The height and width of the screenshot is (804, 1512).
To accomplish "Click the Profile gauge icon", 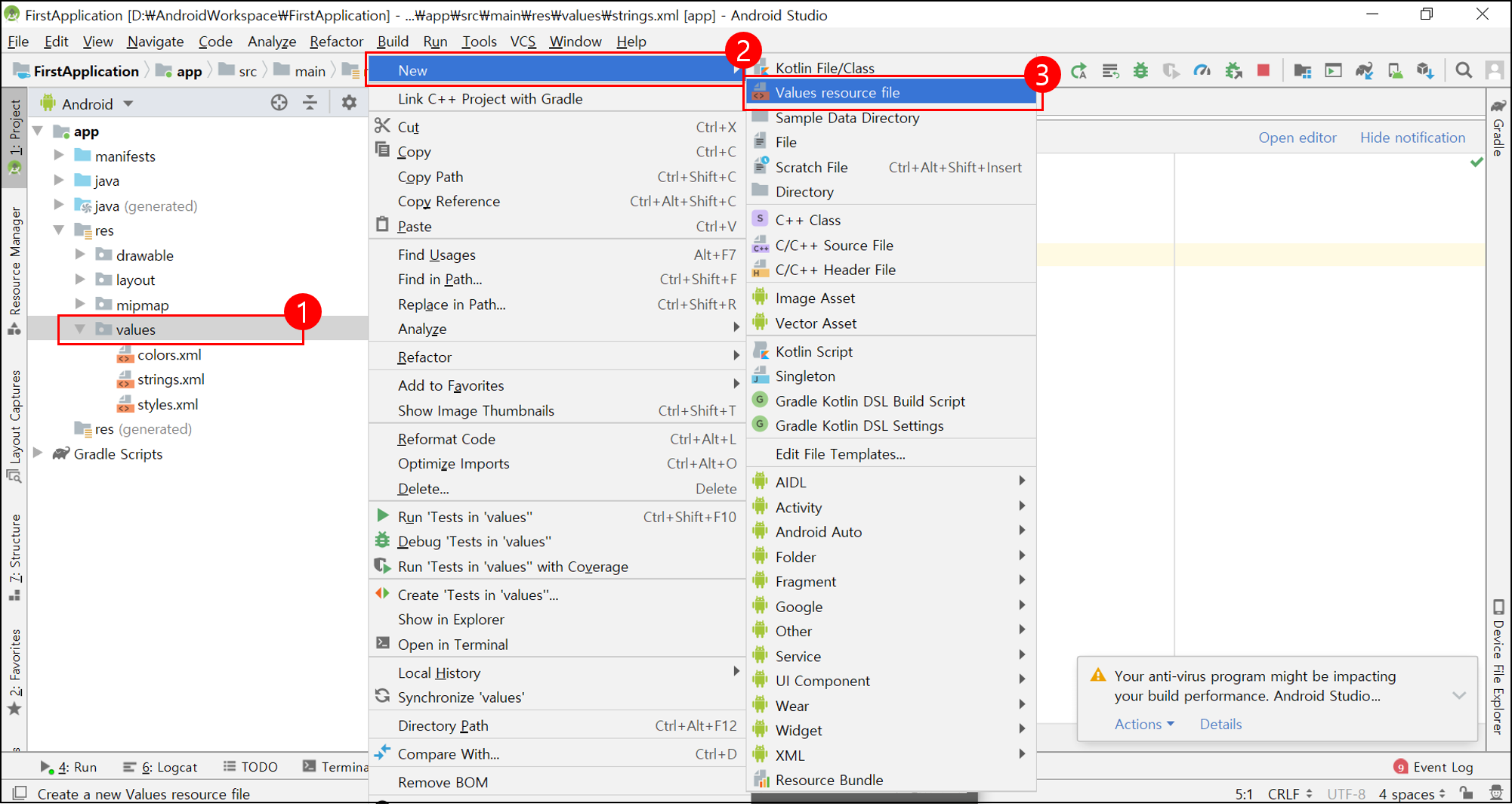I will (1202, 71).
